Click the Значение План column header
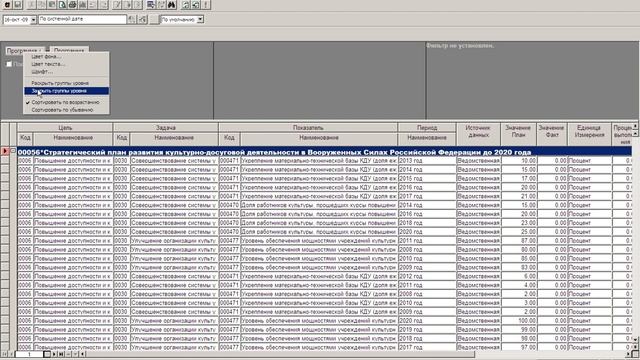Image resolution: width=640 pixels, height=360 pixels. click(x=518, y=134)
